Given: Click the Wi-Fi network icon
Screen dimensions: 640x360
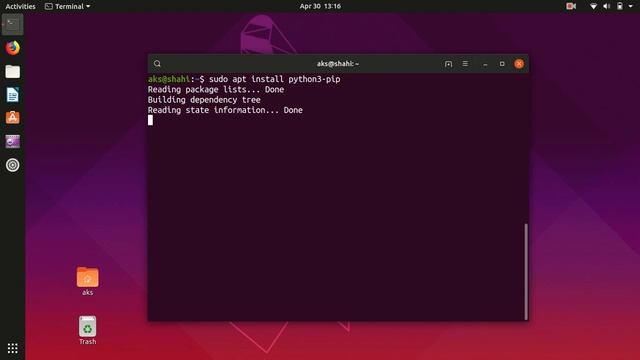Looking at the screenshot, I should tap(593, 6).
